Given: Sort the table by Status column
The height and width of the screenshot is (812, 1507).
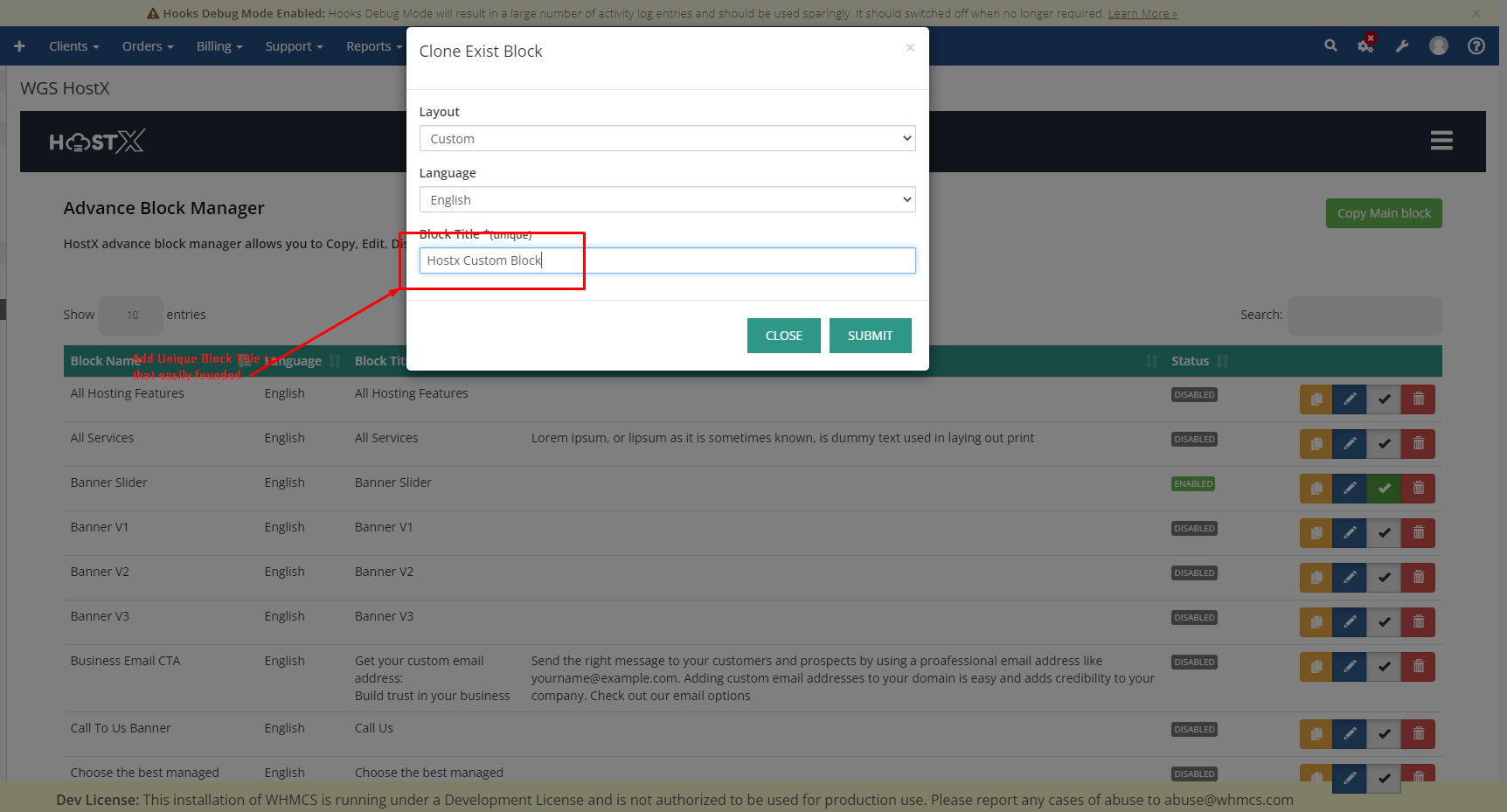Looking at the screenshot, I should (x=1200, y=361).
